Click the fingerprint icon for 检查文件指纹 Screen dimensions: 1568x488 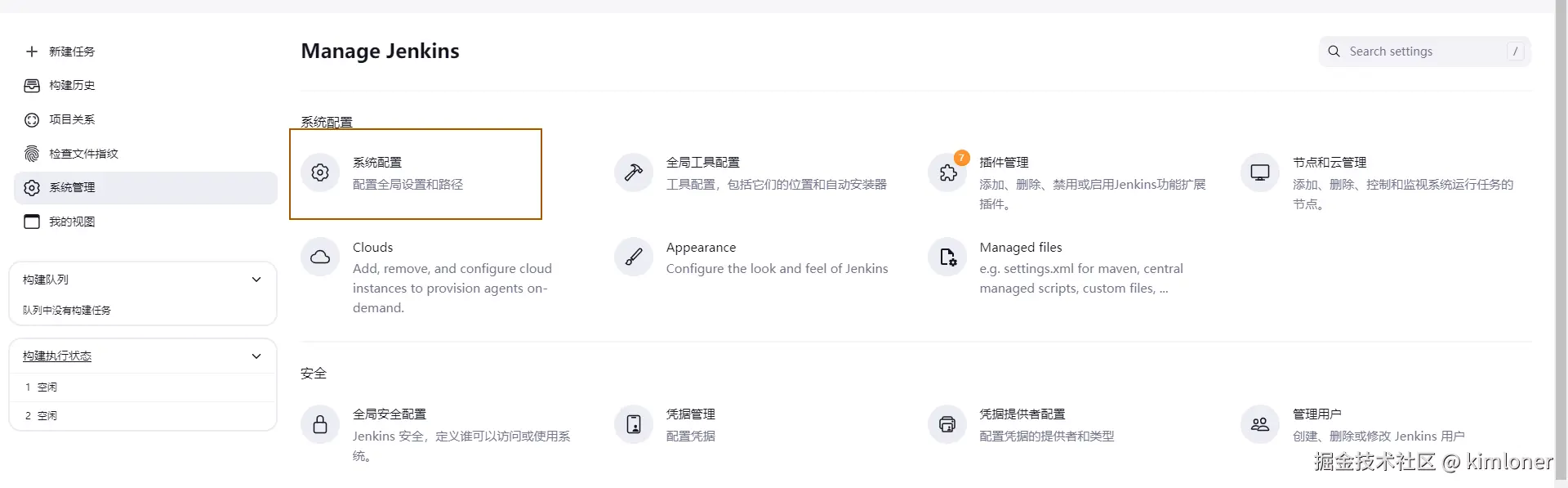pos(32,154)
